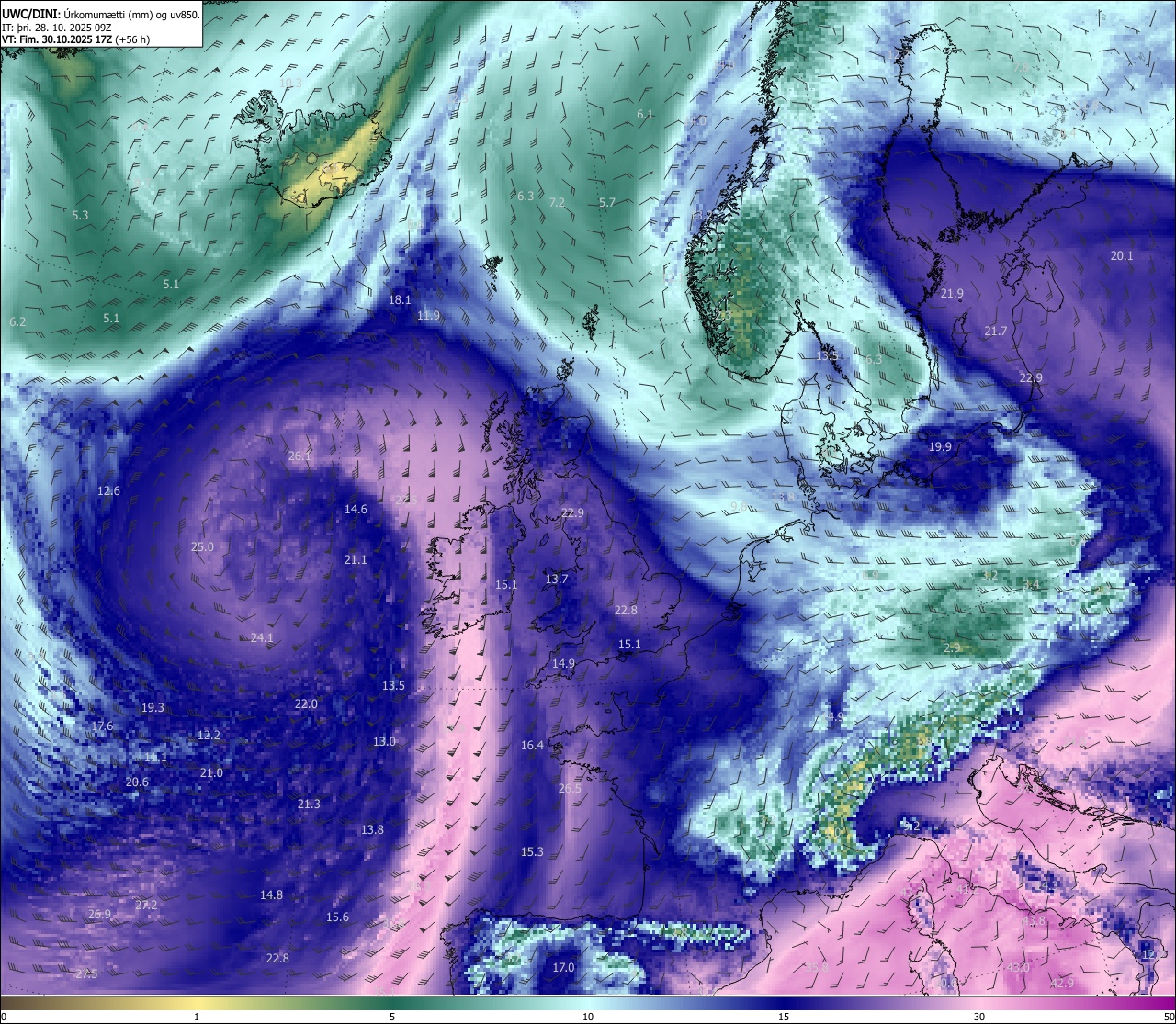The height and width of the screenshot is (1024, 1176).
Task: Click the colorbar tick label 10
Action: [588, 1017]
